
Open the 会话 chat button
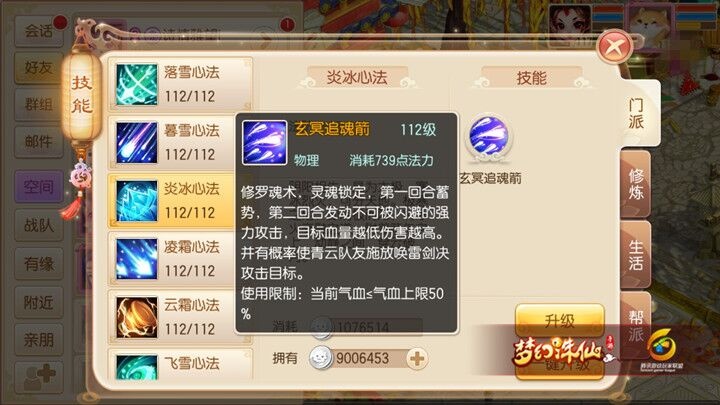point(39,31)
